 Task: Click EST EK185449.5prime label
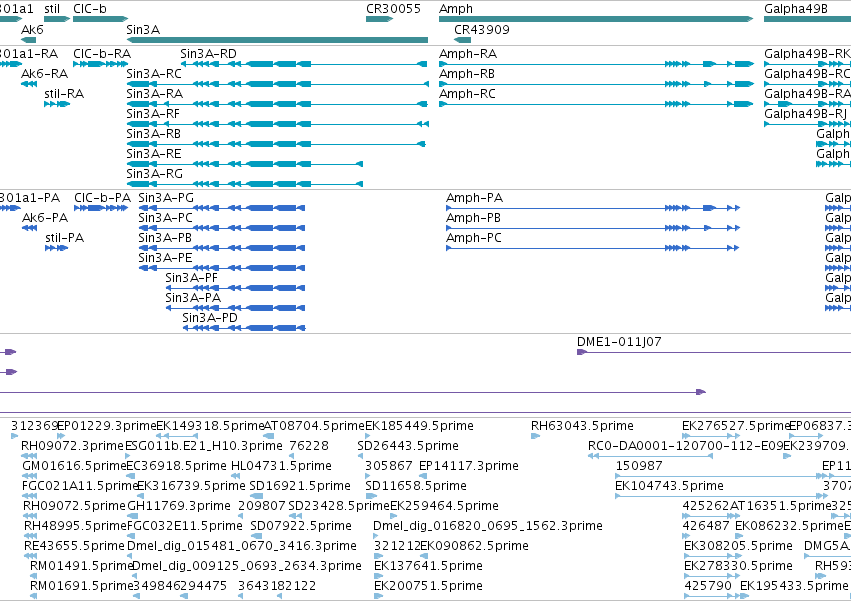click(x=419, y=426)
